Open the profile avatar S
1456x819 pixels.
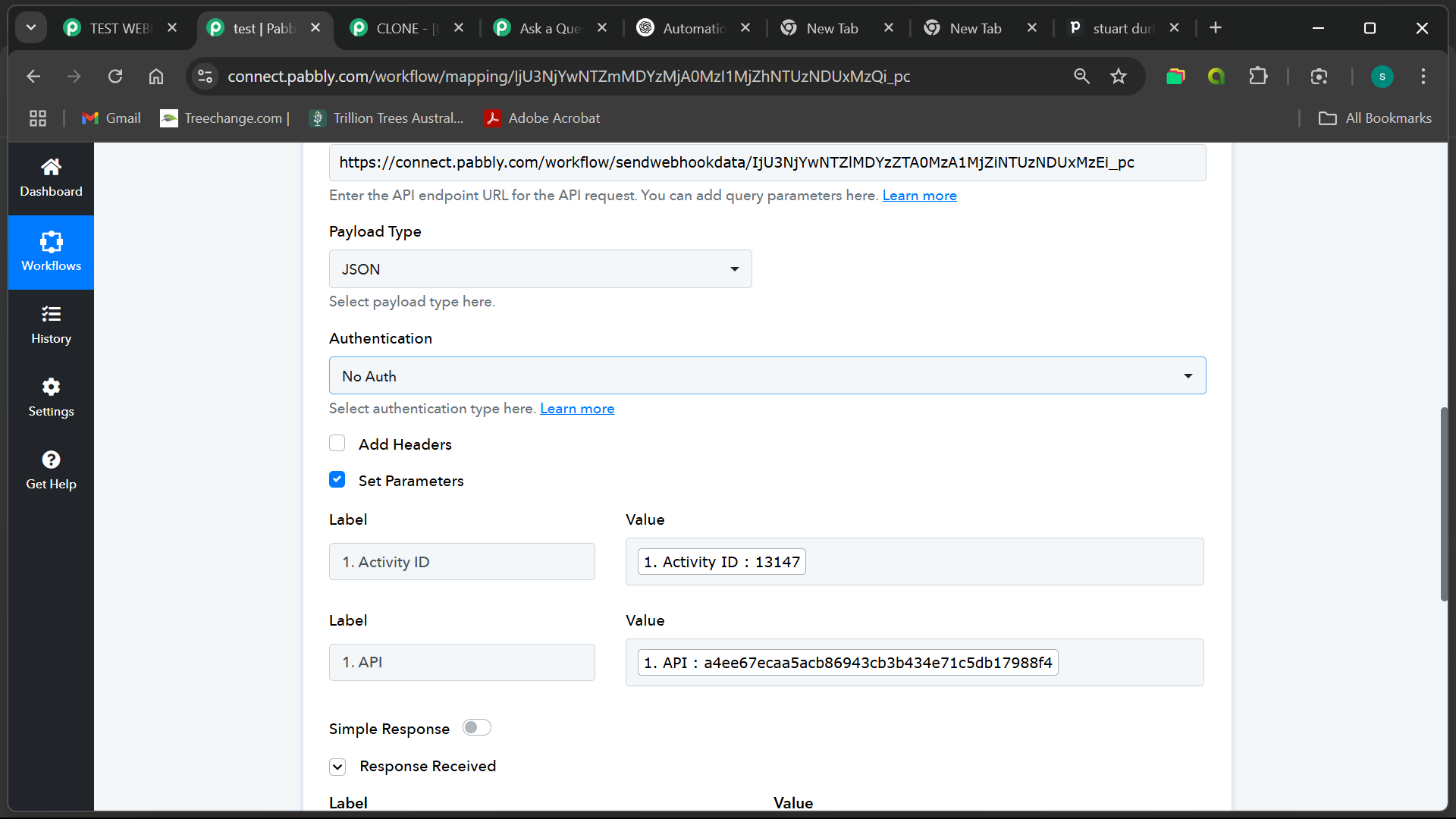1382,76
